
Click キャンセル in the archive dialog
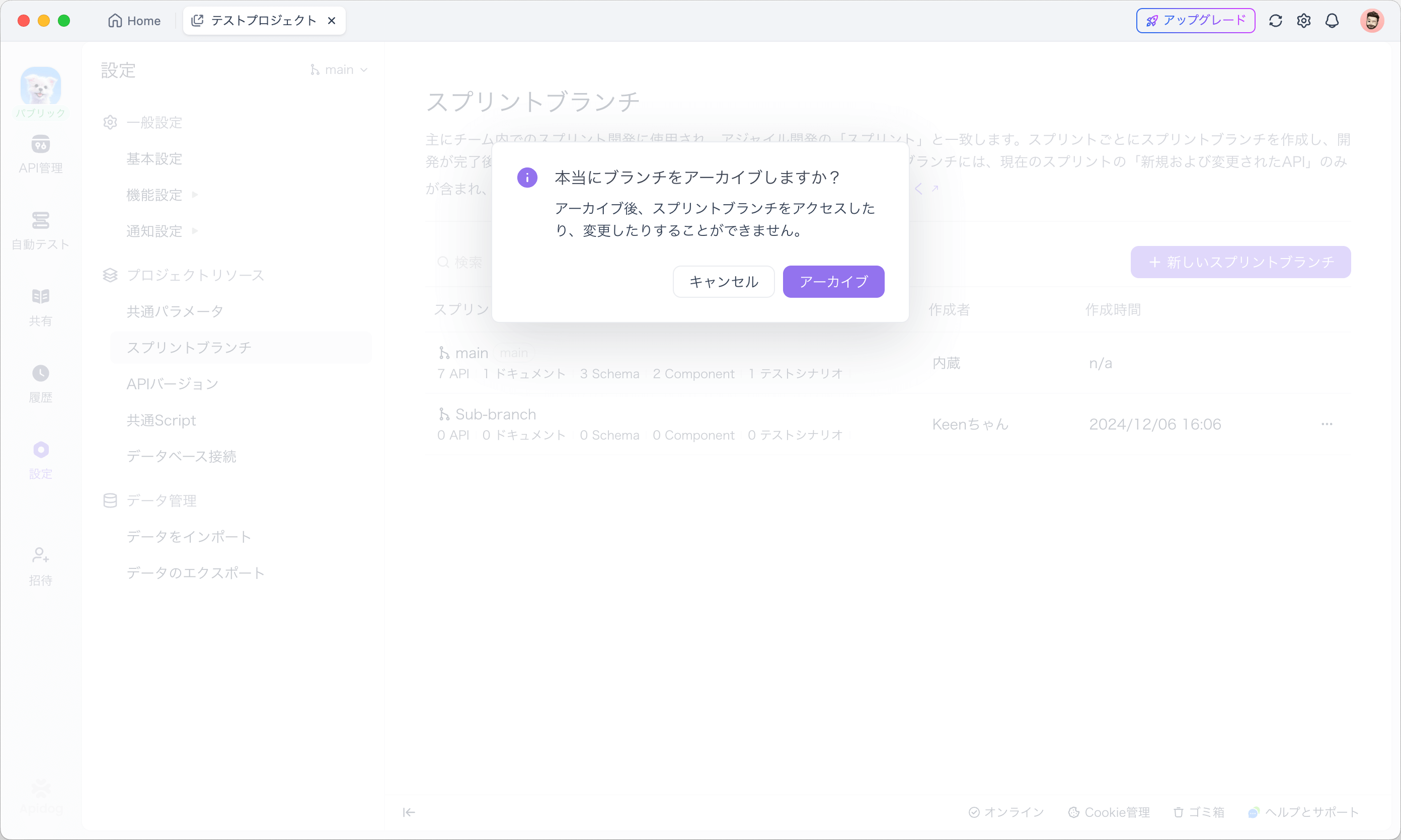click(723, 281)
